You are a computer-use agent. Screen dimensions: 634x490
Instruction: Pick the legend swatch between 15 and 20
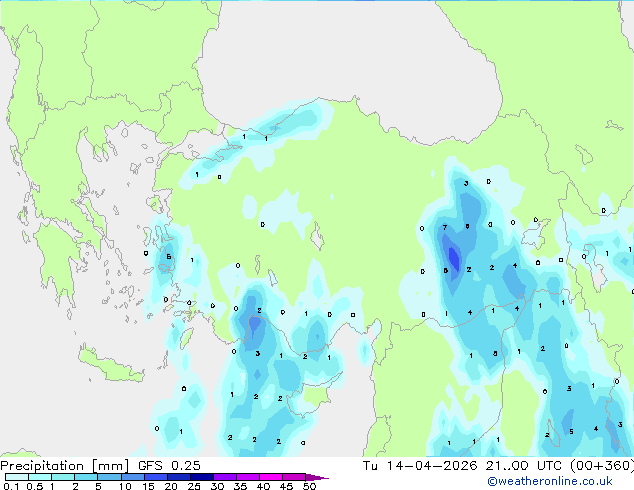point(156,477)
